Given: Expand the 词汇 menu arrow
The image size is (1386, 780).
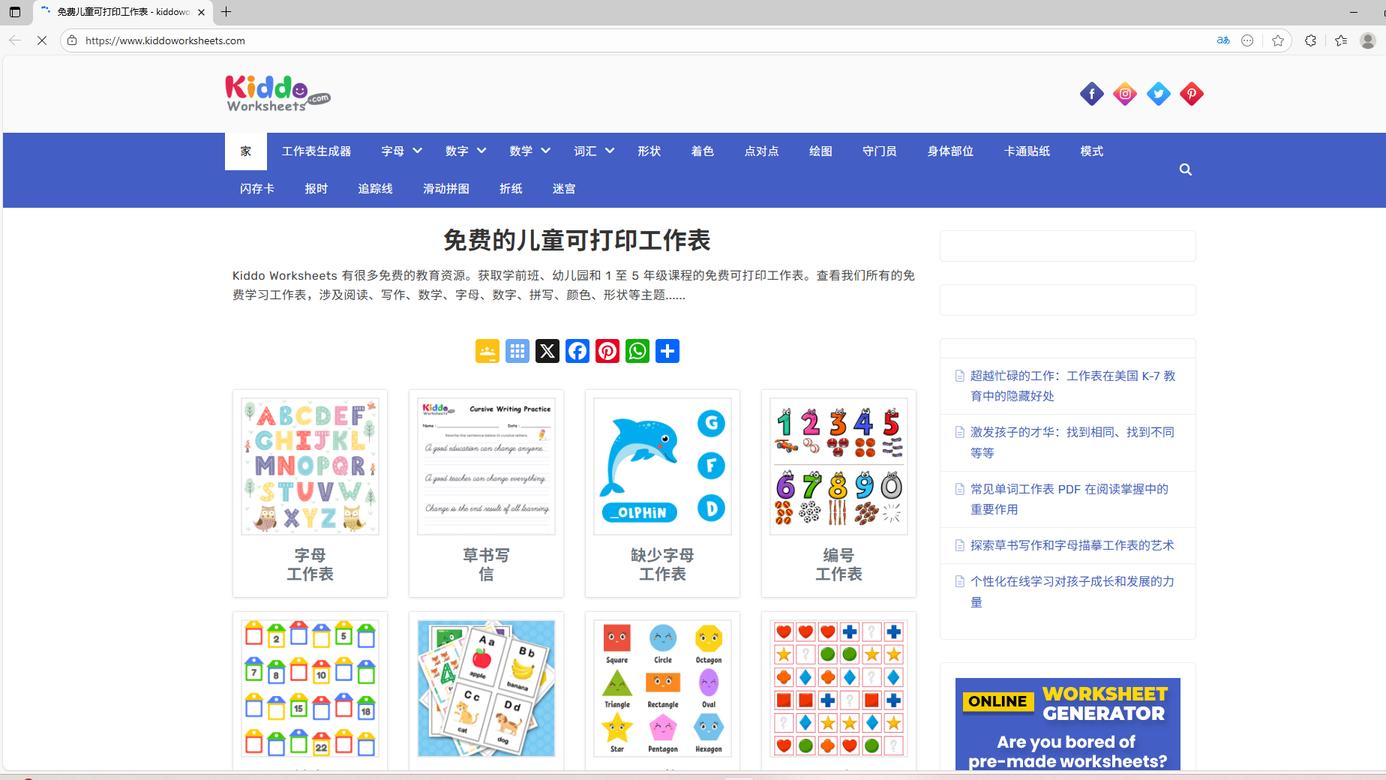Looking at the screenshot, I should point(609,151).
